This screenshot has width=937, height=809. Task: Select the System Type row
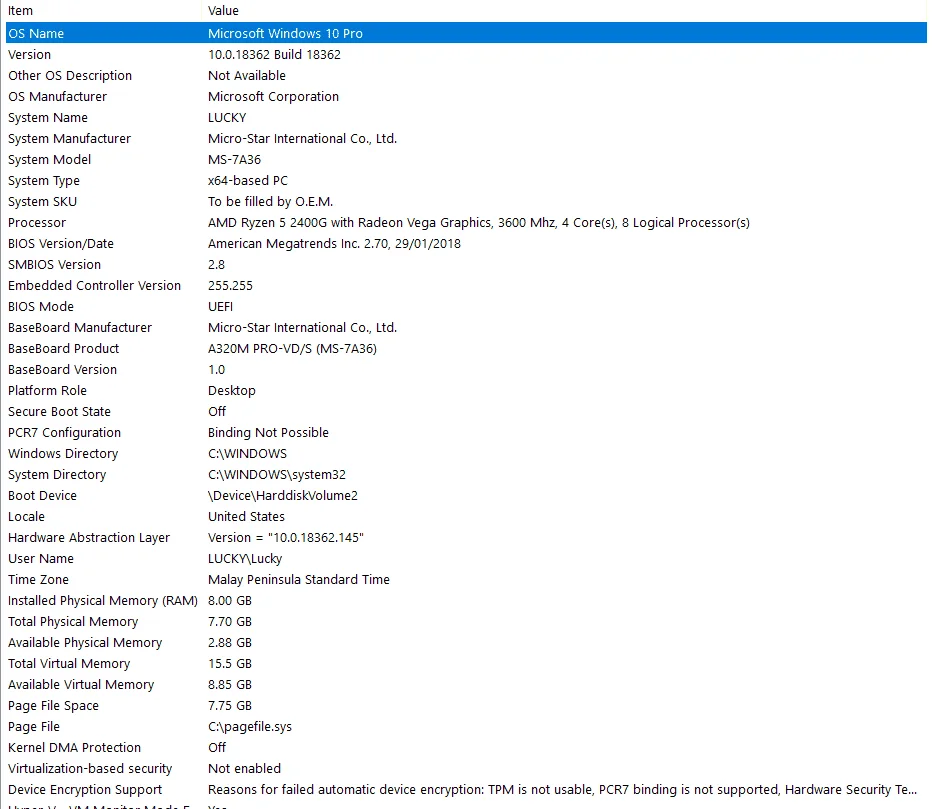(x=466, y=180)
